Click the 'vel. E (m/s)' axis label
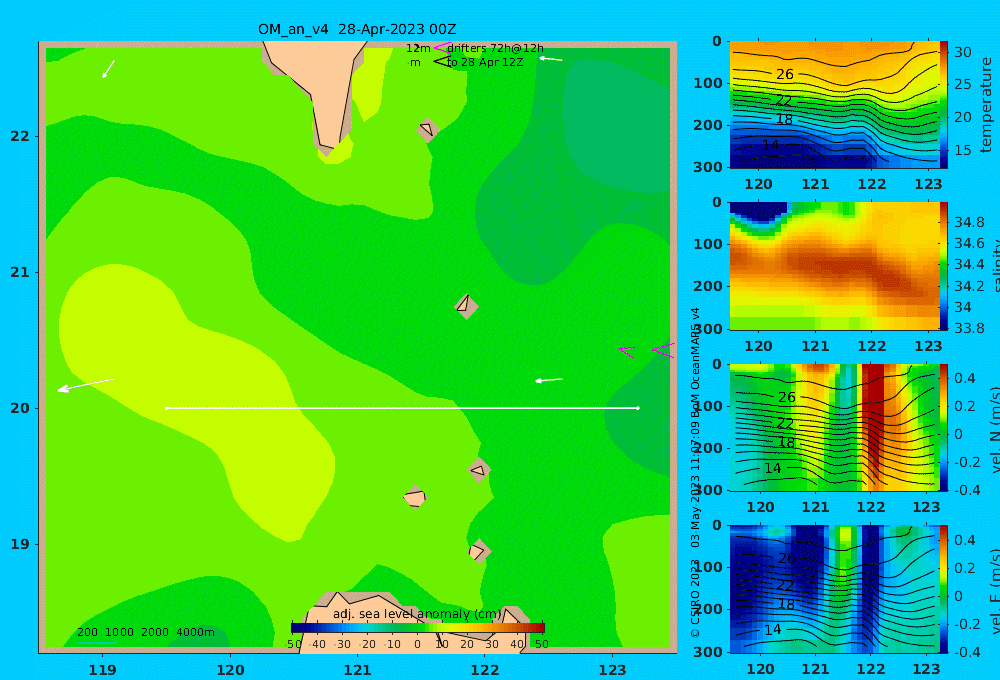This screenshot has width=1000, height=680. [995, 591]
